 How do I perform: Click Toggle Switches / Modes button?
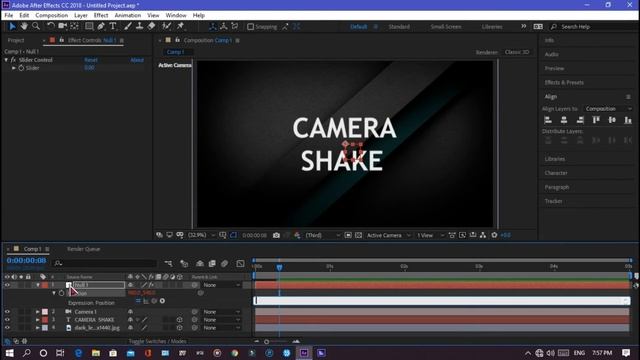(158, 341)
